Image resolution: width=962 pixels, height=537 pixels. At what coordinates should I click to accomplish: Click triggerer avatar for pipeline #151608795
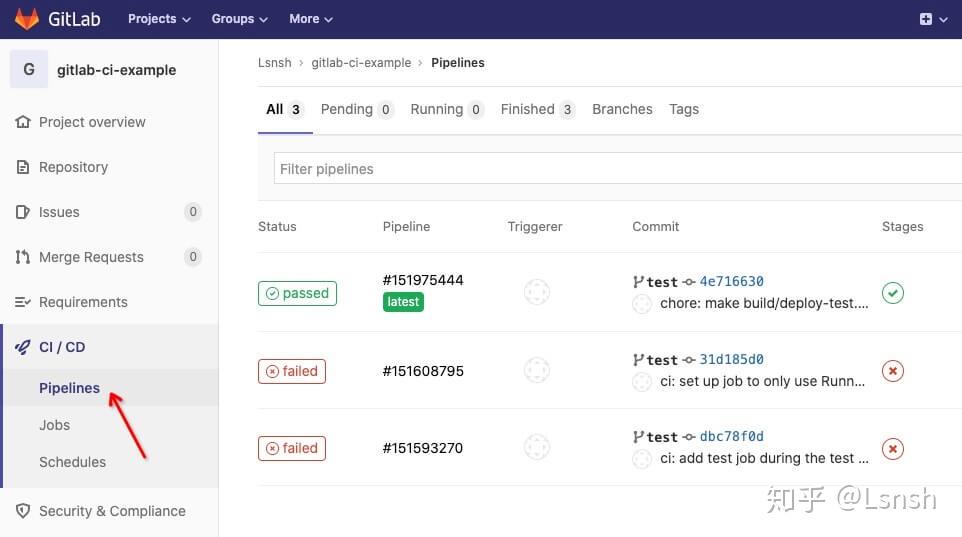click(x=537, y=370)
